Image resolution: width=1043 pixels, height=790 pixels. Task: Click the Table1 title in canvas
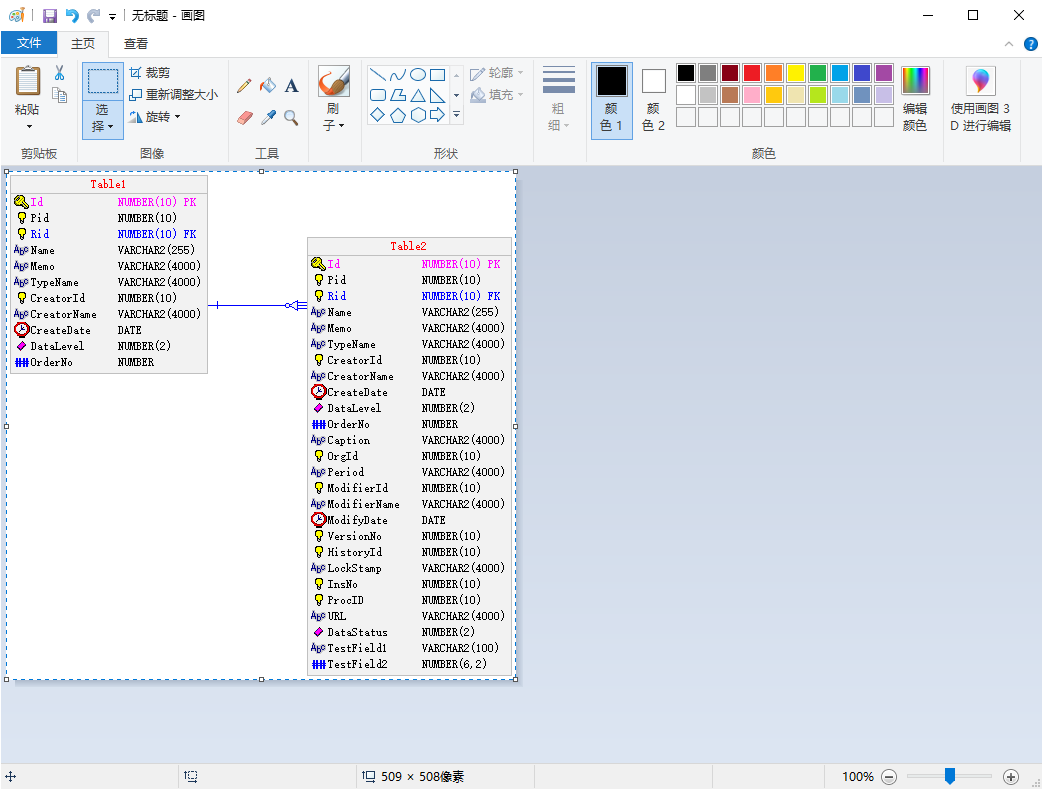[108, 184]
